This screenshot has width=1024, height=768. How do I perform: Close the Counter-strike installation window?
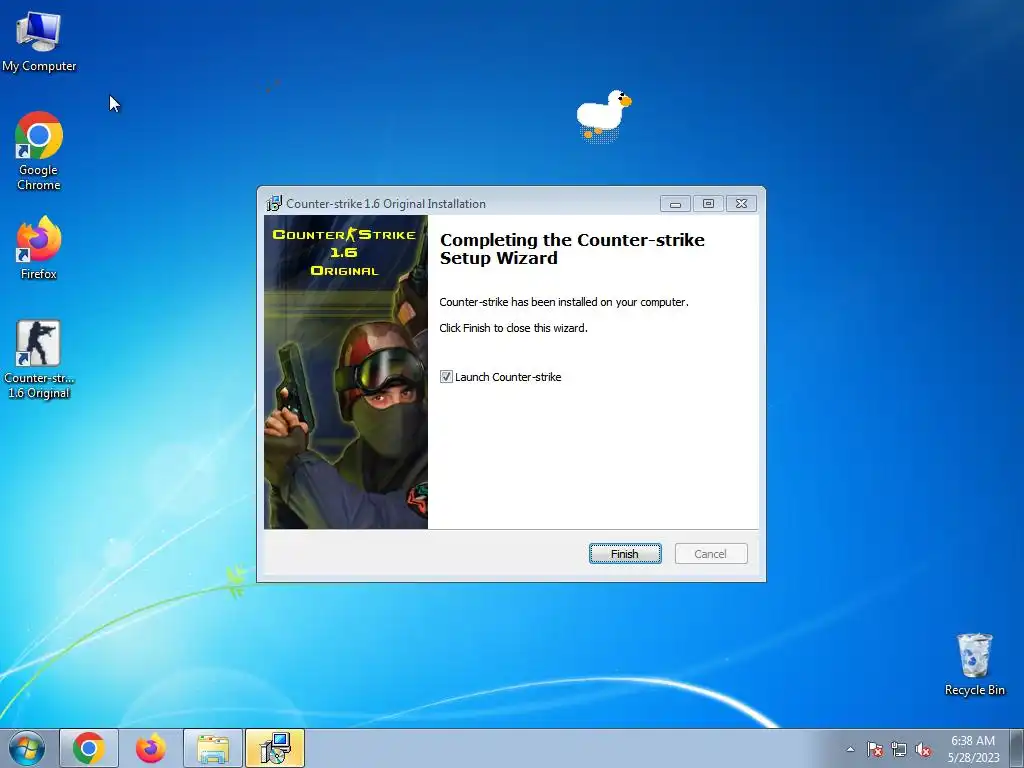[741, 204]
